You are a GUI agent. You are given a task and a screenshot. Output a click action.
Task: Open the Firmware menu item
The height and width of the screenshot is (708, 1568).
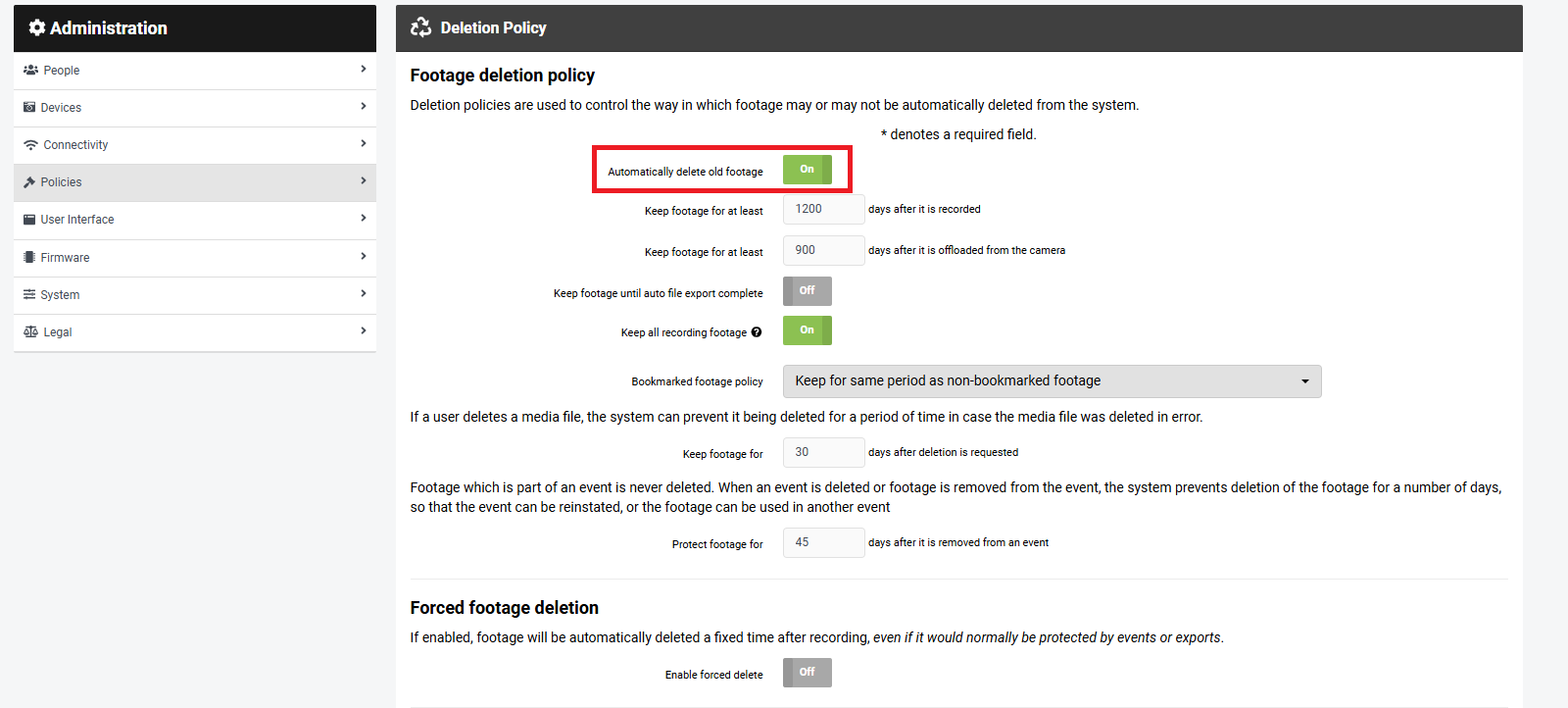pos(195,258)
